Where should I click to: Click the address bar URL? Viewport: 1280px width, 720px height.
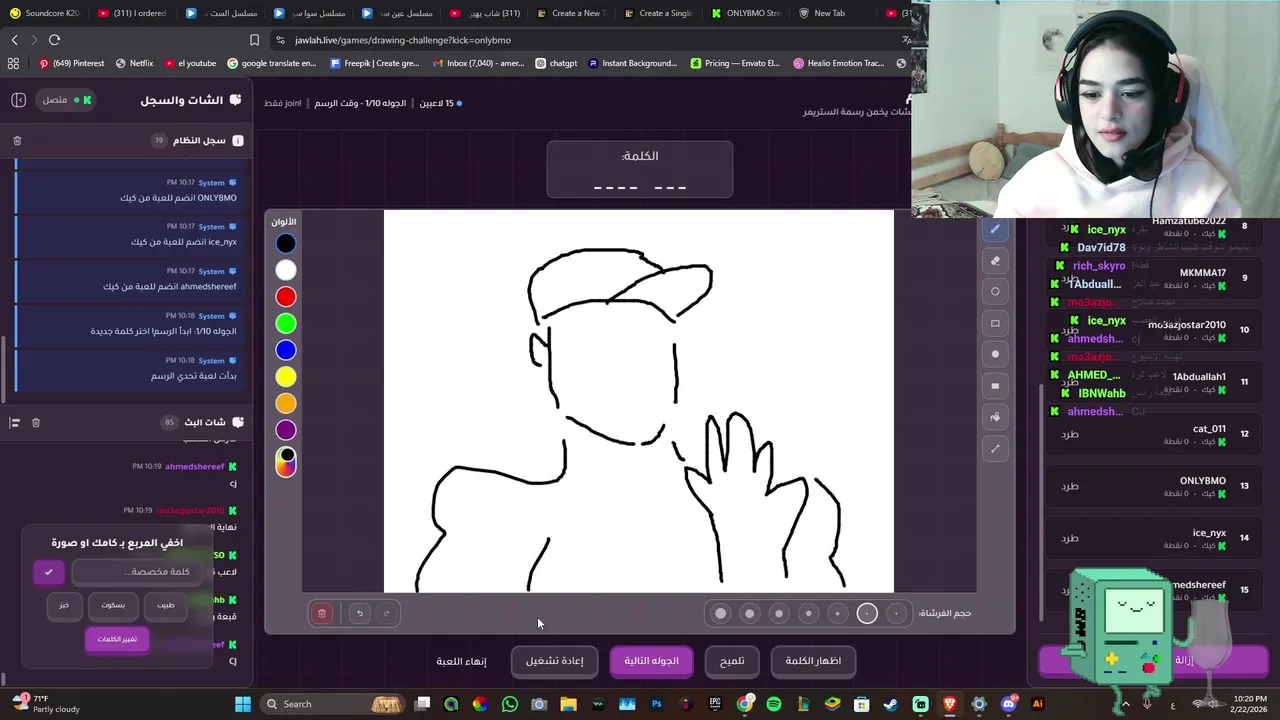coord(404,40)
